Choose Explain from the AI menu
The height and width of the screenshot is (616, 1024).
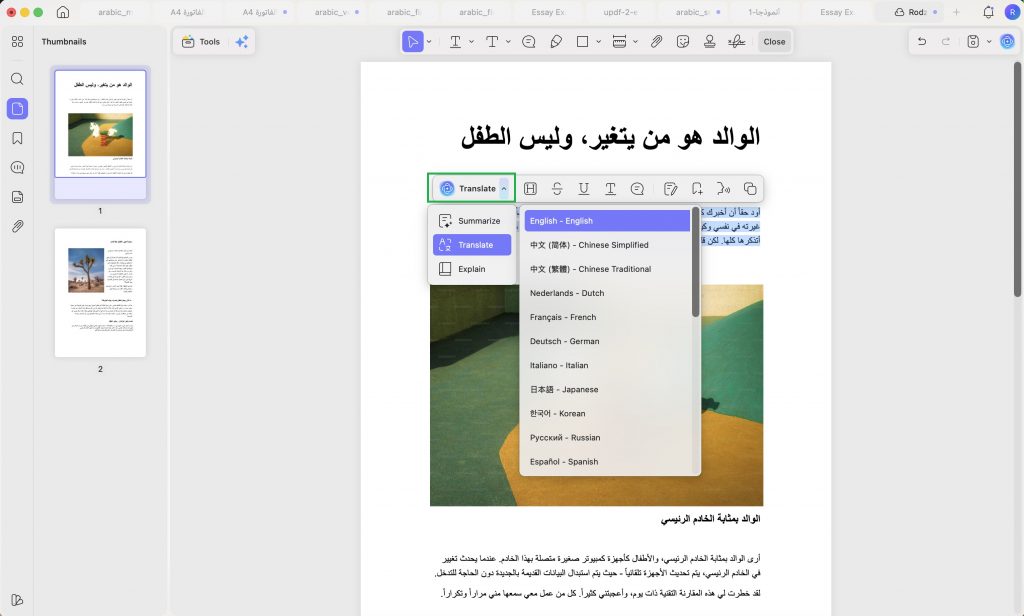(x=472, y=269)
